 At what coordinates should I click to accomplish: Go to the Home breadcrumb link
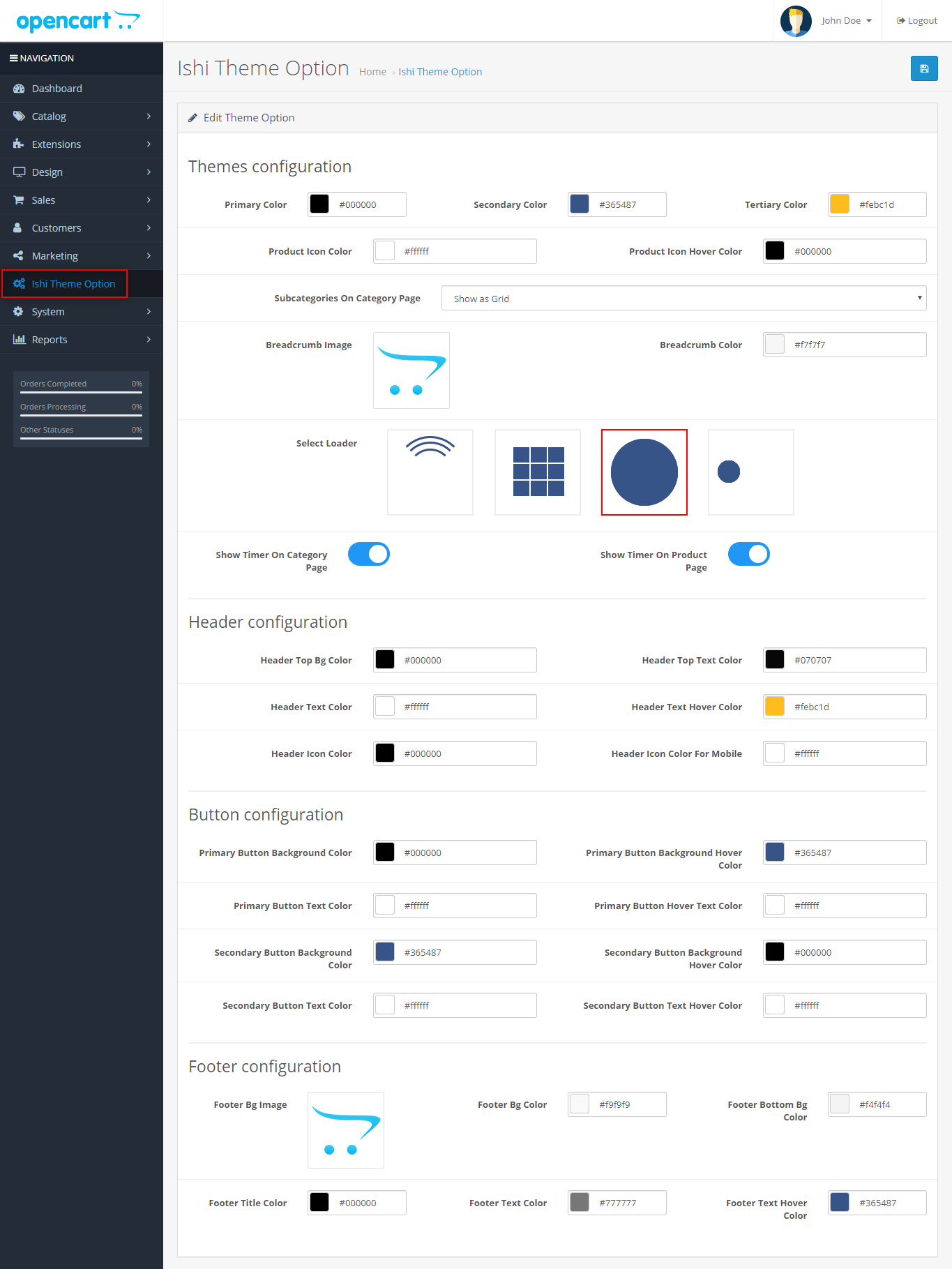click(372, 72)
